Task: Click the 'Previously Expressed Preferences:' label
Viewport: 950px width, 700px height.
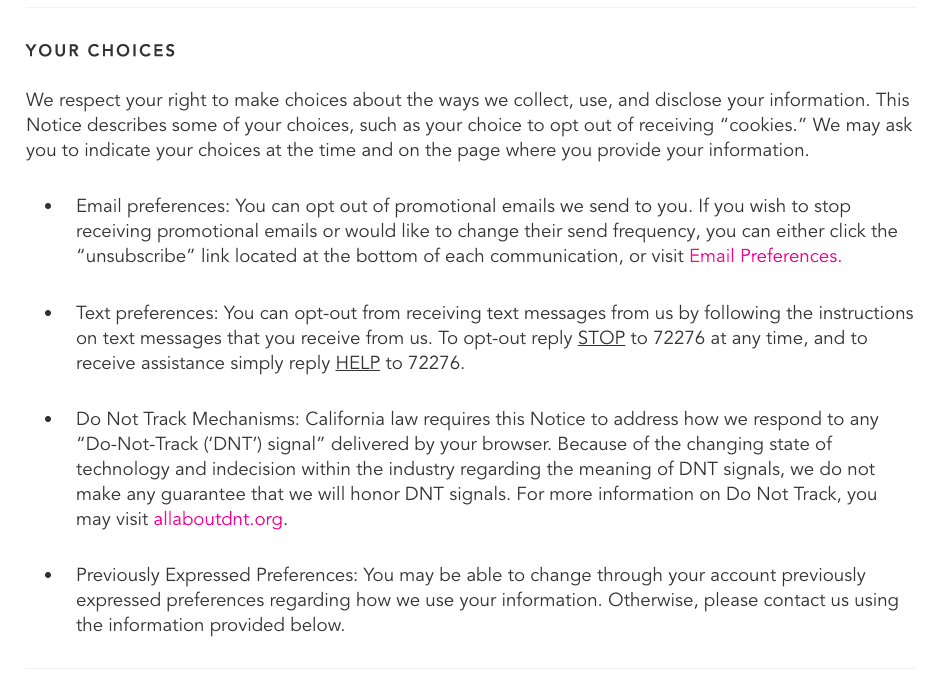Action: pos(217,575)
